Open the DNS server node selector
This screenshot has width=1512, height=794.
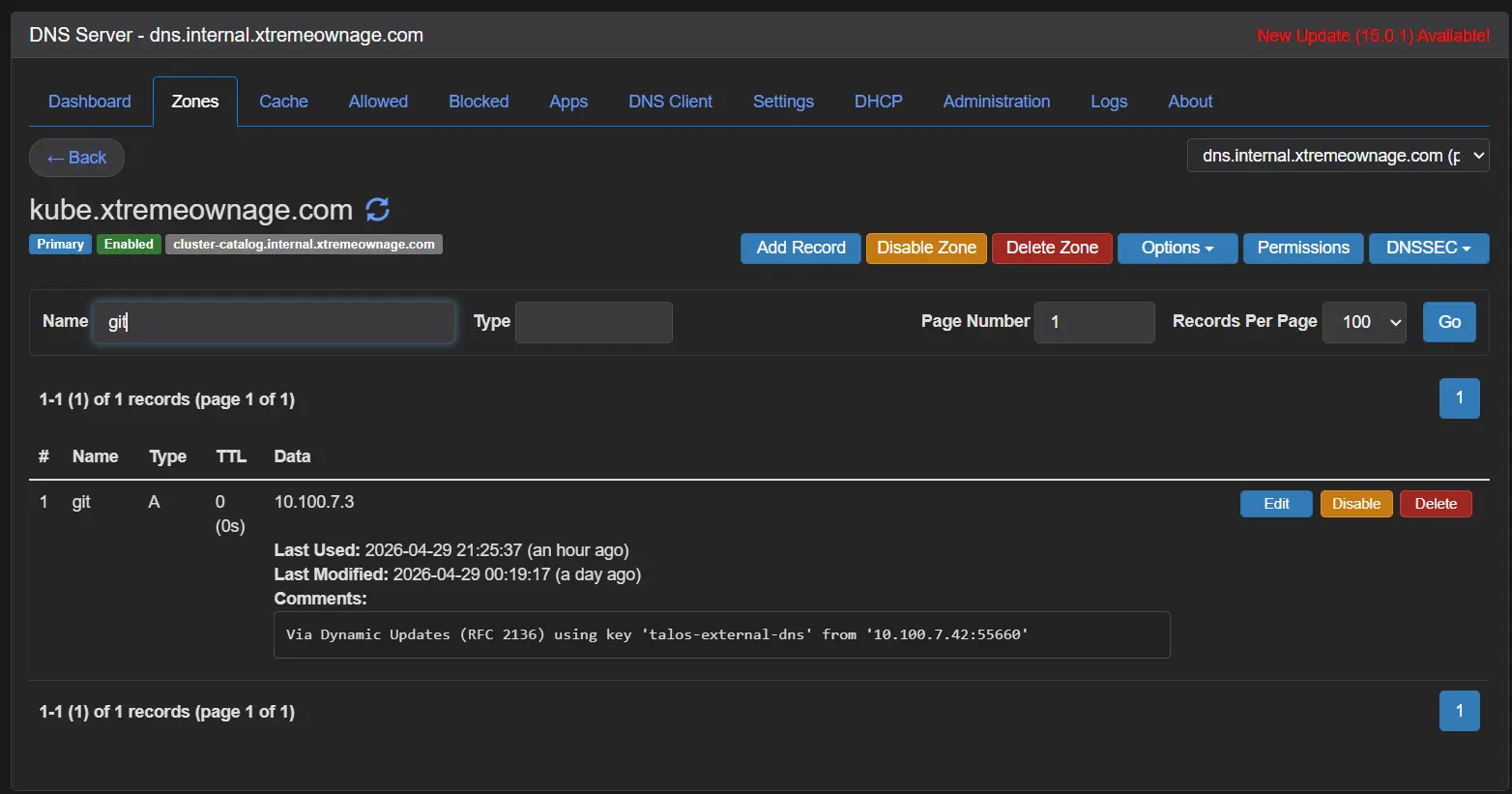[1337, 156]
